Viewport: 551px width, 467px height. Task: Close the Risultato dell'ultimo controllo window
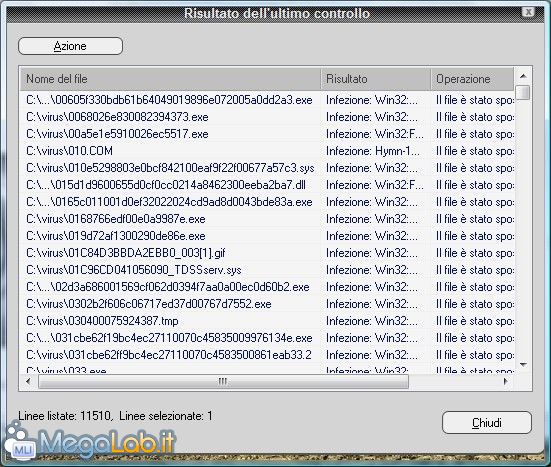click(528, 12)
